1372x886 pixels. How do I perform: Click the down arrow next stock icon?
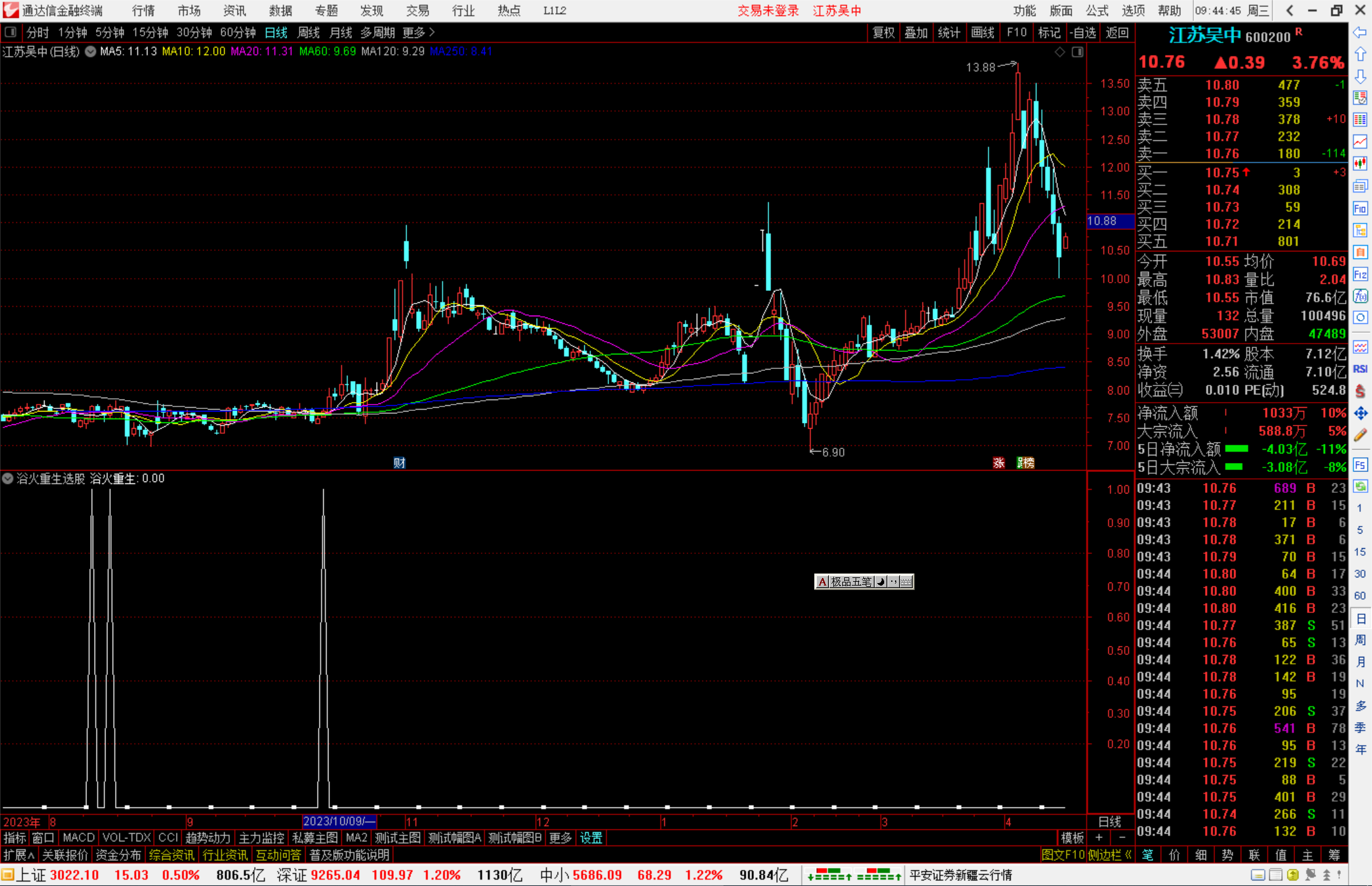1360,76
